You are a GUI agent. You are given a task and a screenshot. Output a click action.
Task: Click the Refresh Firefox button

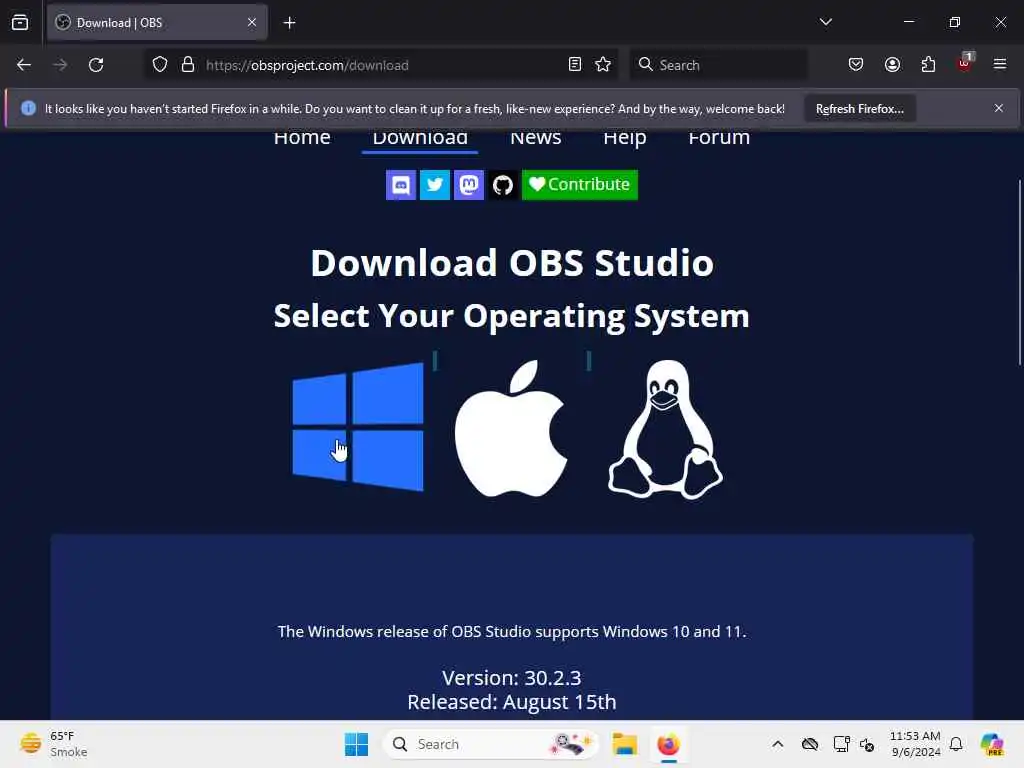click(x=859, y=109)
